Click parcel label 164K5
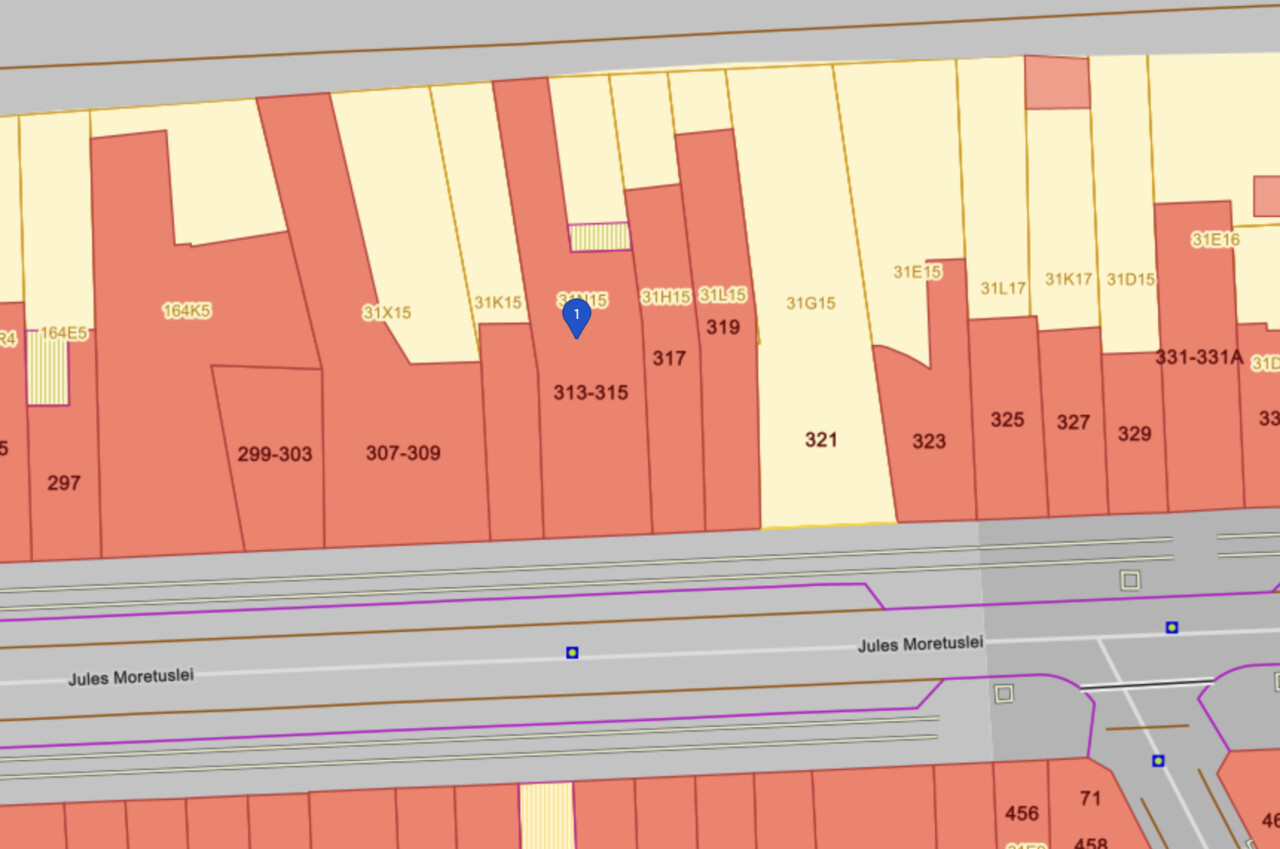 [186, 311]
